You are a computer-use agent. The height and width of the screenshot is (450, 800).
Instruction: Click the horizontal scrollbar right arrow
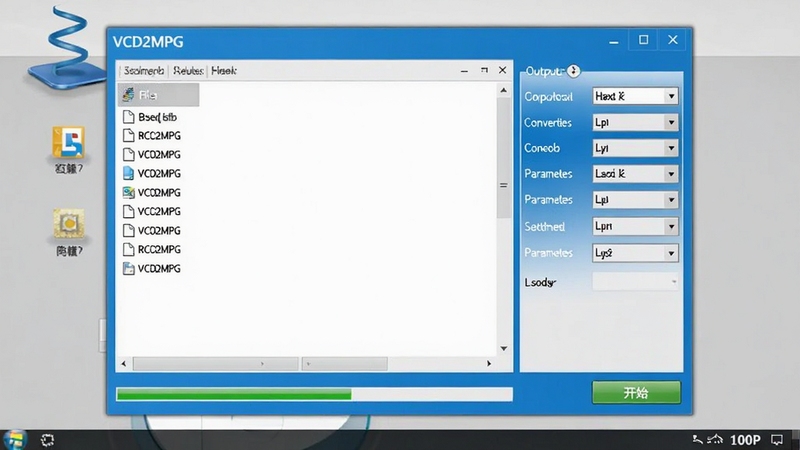pyautogui.click(x=489, y=364)
